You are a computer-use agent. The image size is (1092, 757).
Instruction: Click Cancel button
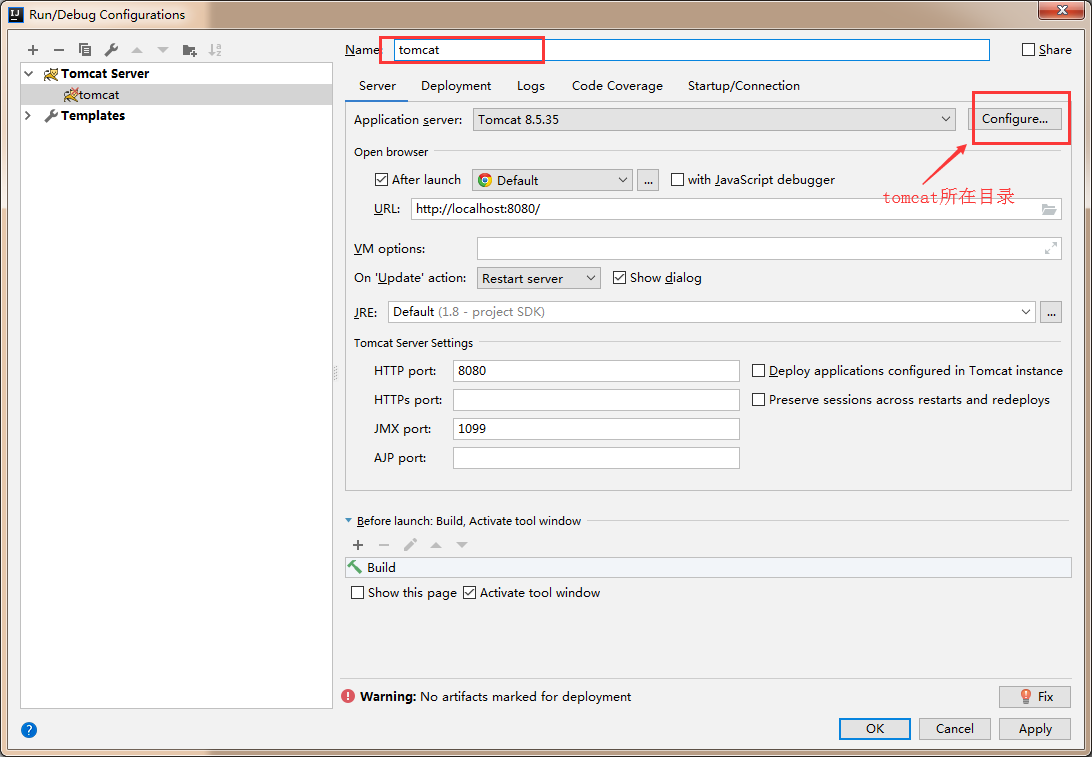pos(955,728)
